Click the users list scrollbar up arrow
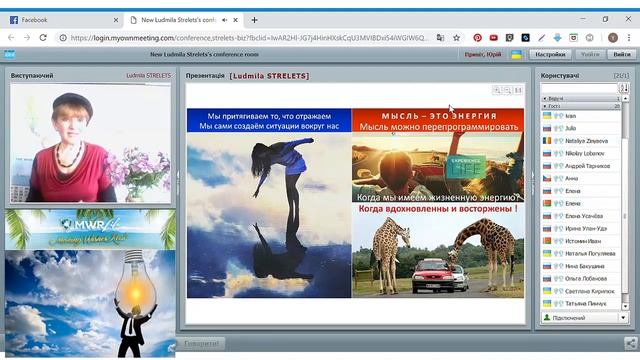This screenshot has height=360, width=640. click(625, 98)
